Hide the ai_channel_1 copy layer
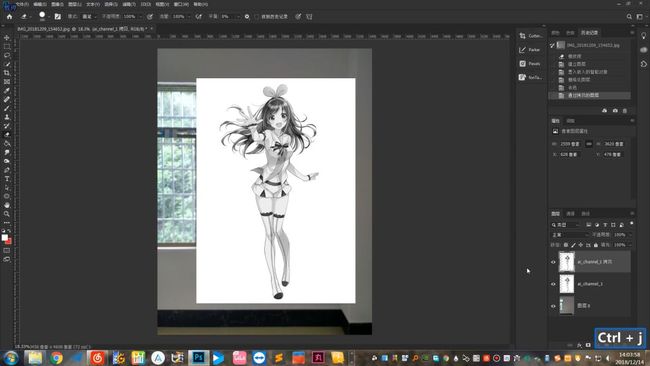The image size is (650, 366). coord(553,262)
